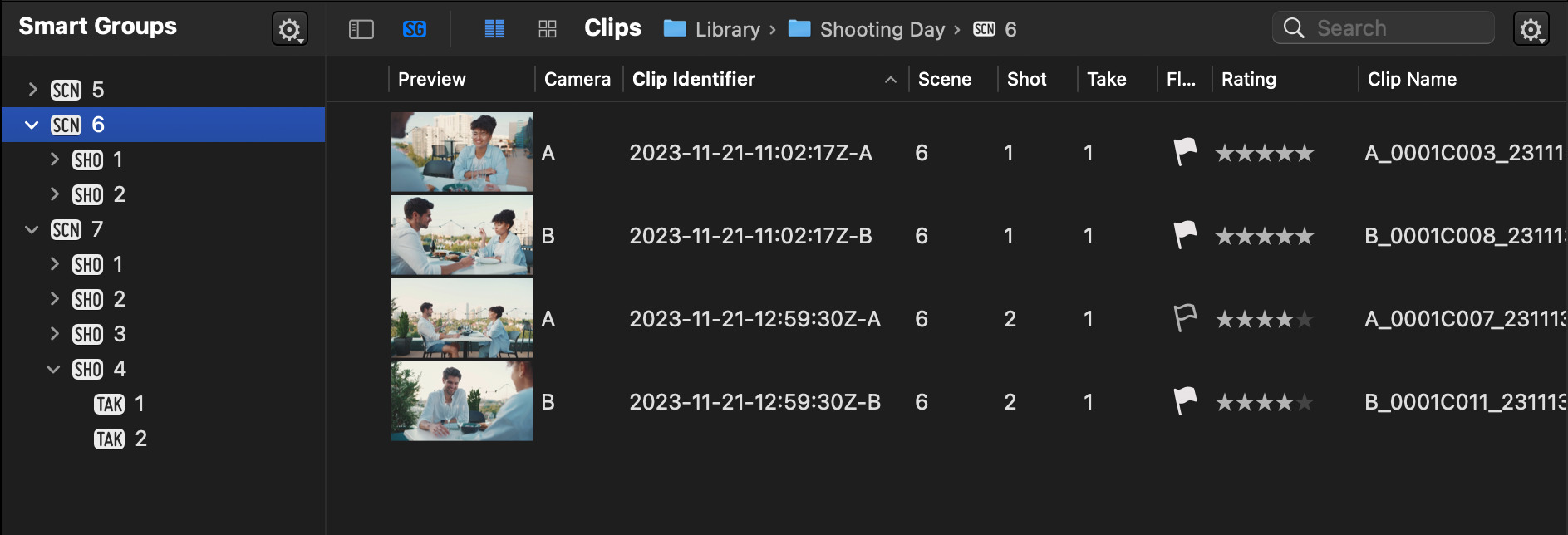
Task: Toggle the sidebar panel icon
Action: (361, 30)
